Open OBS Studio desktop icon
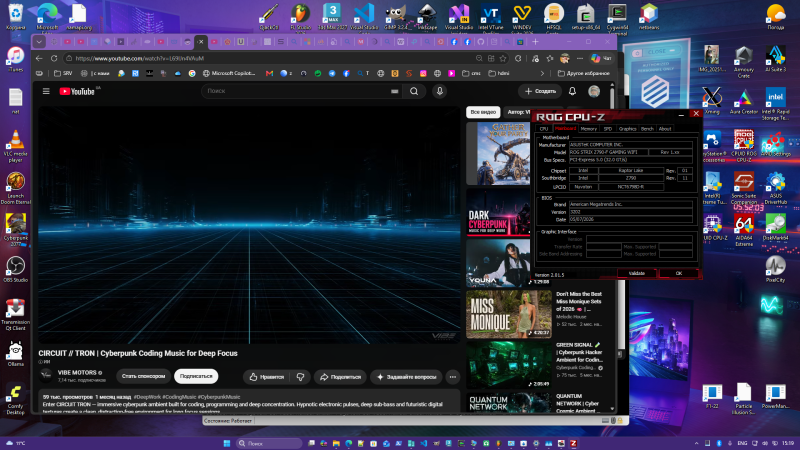 [15, 269]
